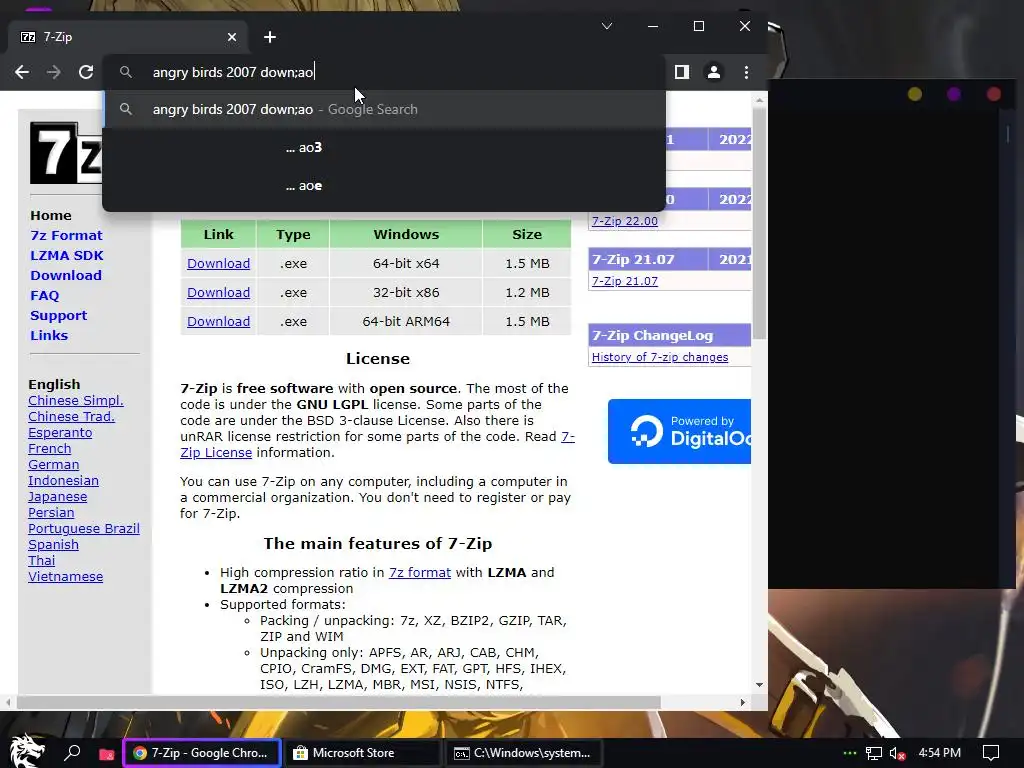The width and height of the screenshot is (1024, 768).
Task: Switch to 7-Zip Google Chrome taskbar button
Action: click(x=202, y=753)
